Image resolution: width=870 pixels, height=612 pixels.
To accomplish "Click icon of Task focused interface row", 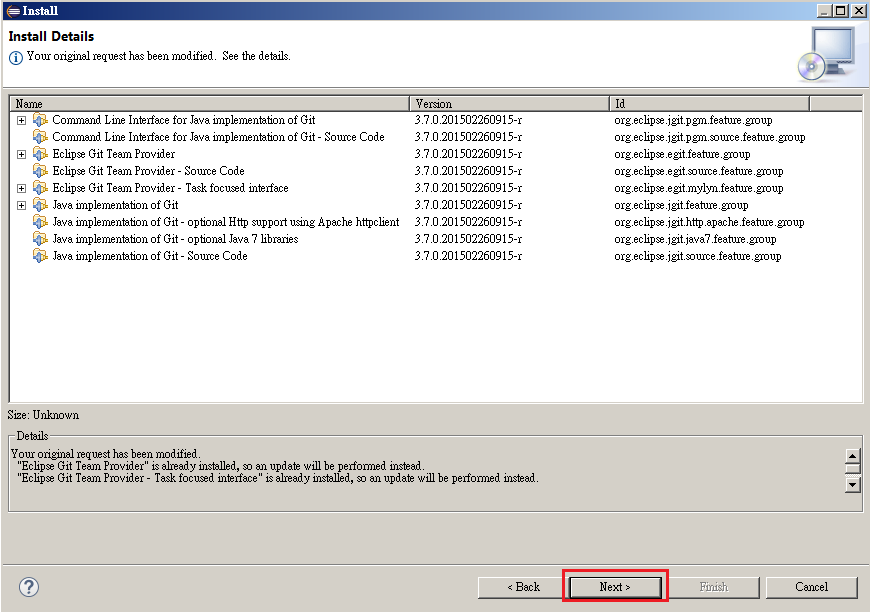I will (40, 188).
